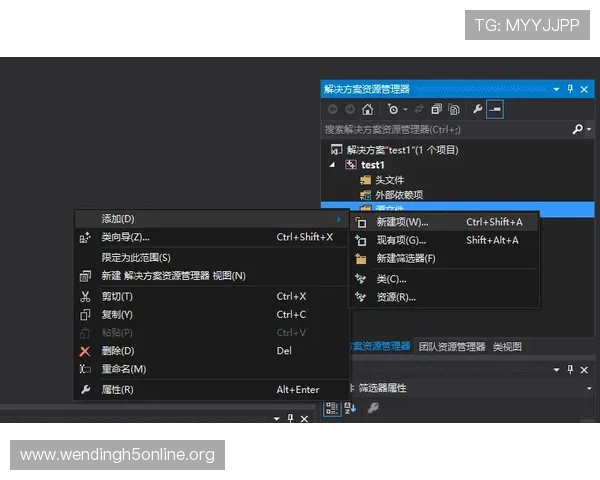Screen dimensions: 600x480
Task: Pin the Solution Explorer panel
Action: (x=570, y=89)
